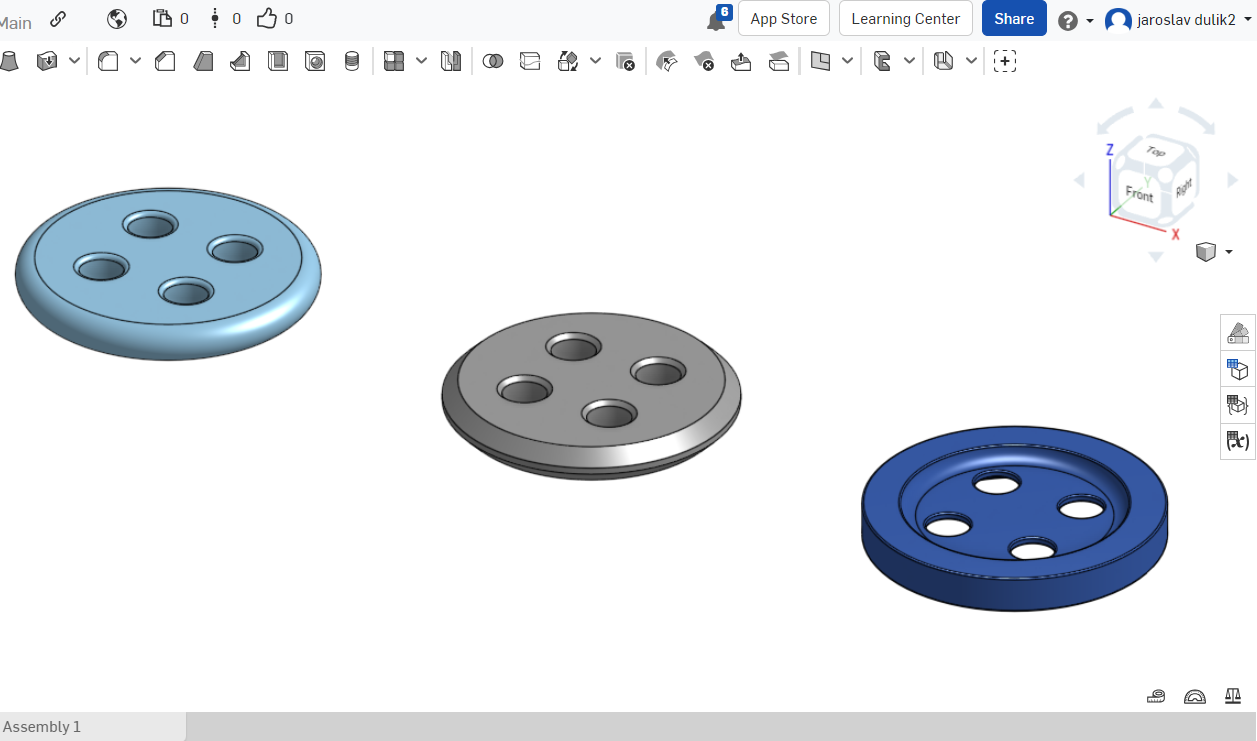Open Mass properties using the scale icon
This screenshot has height=741, width=1257.
pyautogui.click(x=1232, y=696)
